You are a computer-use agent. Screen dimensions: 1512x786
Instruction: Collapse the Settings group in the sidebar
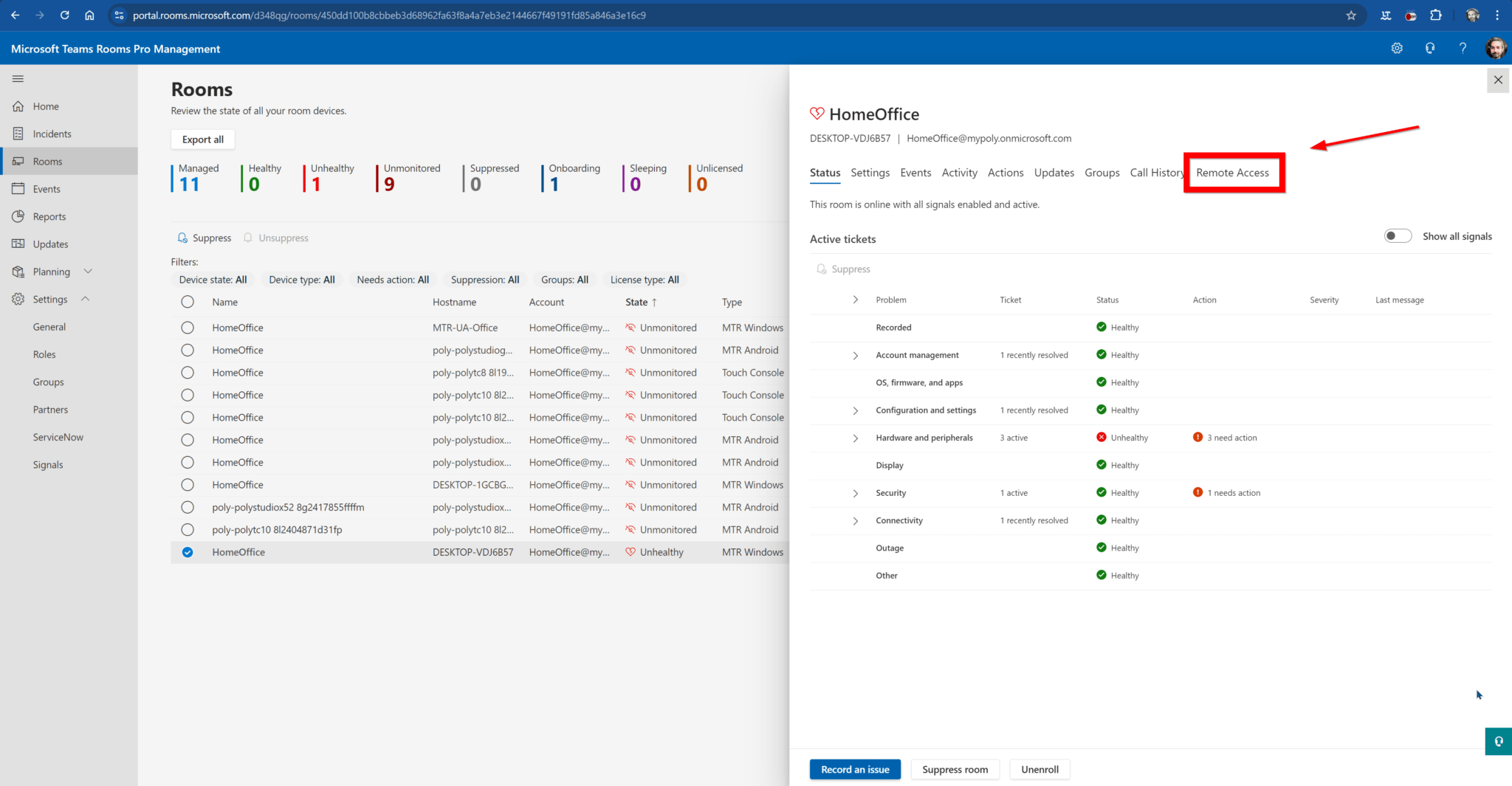[x=85, y=299]
